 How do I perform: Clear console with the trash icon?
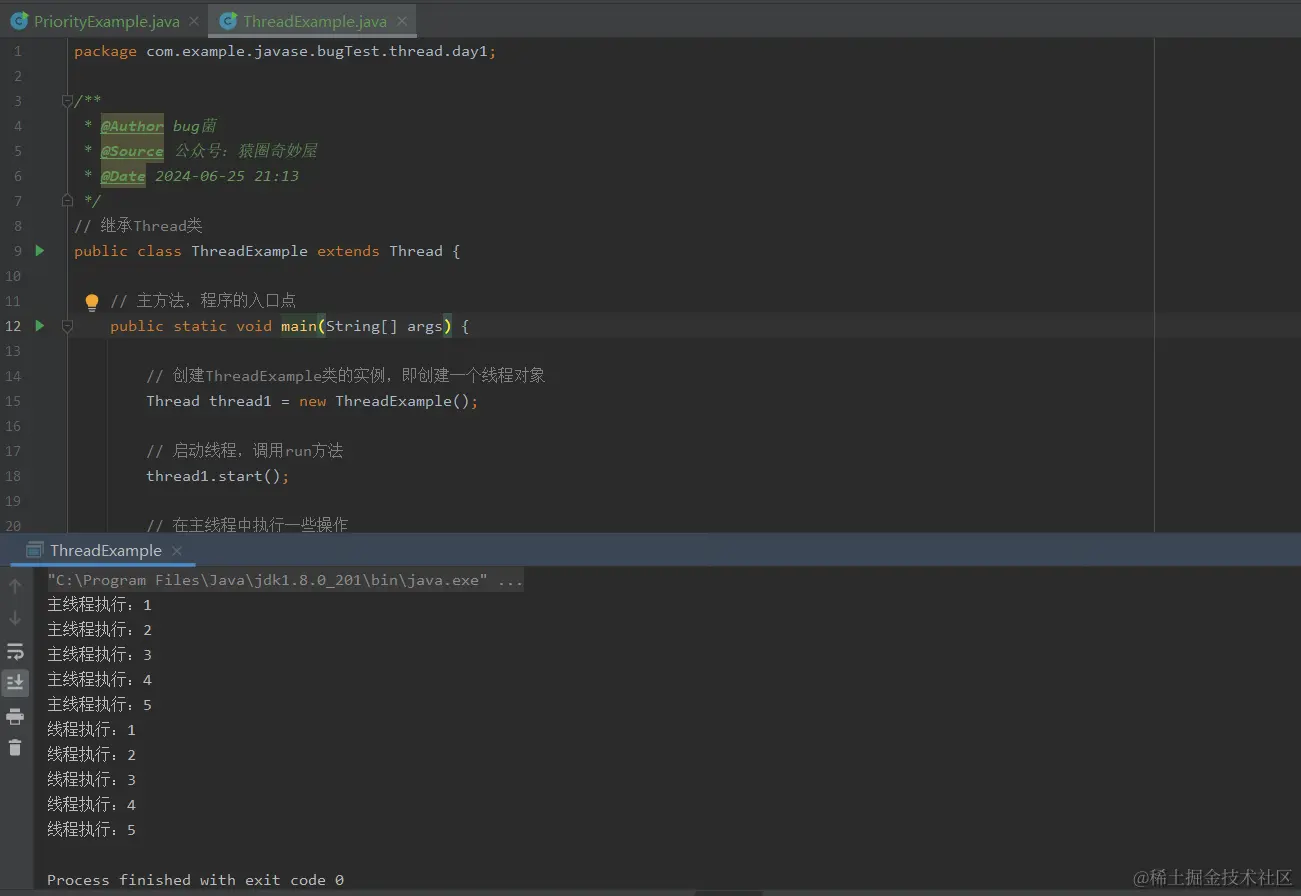point(15,747)
